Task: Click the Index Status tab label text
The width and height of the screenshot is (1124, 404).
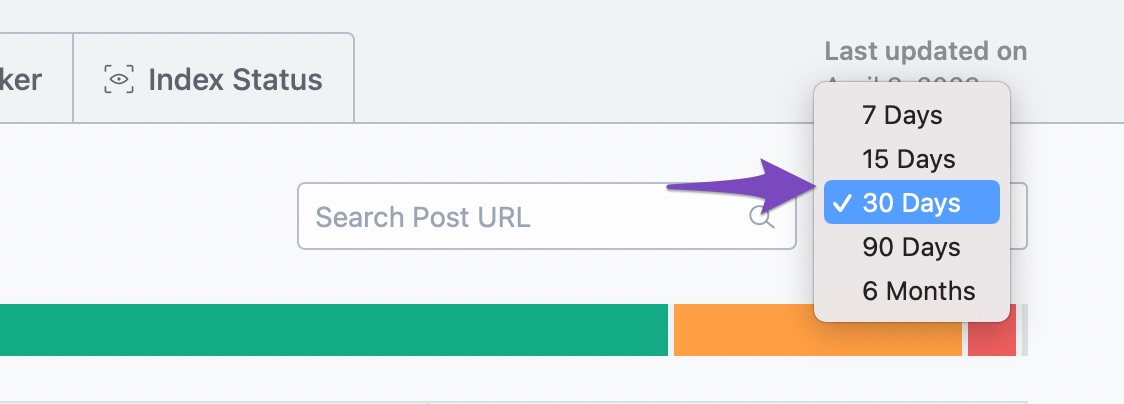Action: click(x=235, y=80)
